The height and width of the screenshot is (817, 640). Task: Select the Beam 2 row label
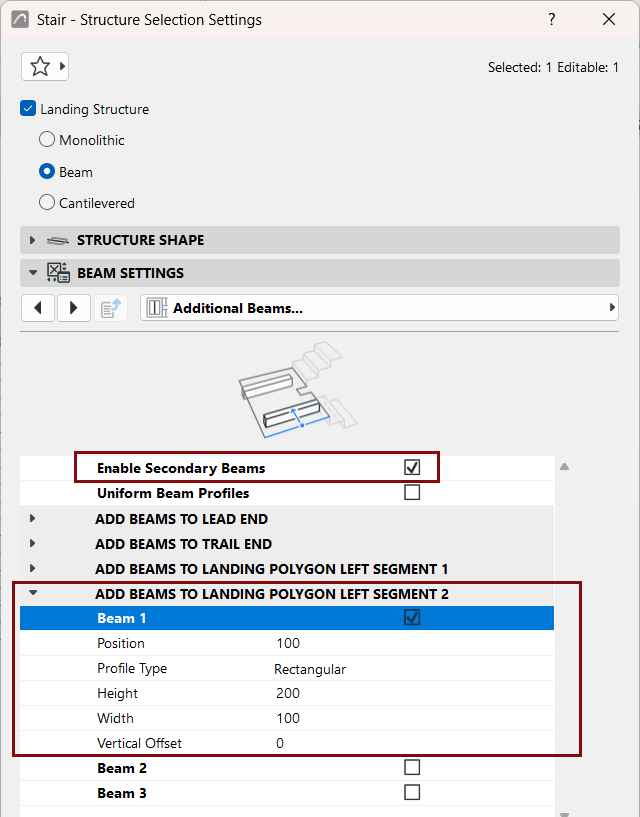click(x=122, y=769)
